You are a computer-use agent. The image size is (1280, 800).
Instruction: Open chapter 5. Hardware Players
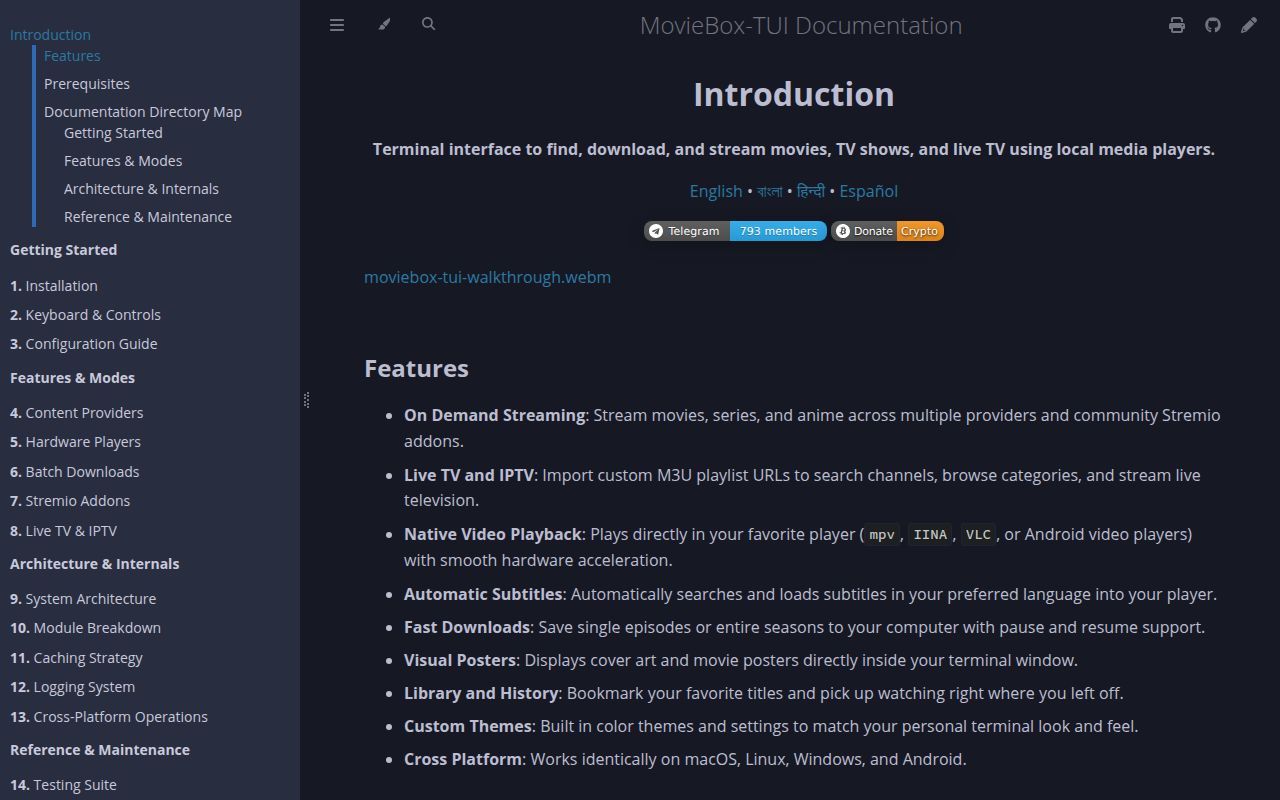(x=75, y=442)
